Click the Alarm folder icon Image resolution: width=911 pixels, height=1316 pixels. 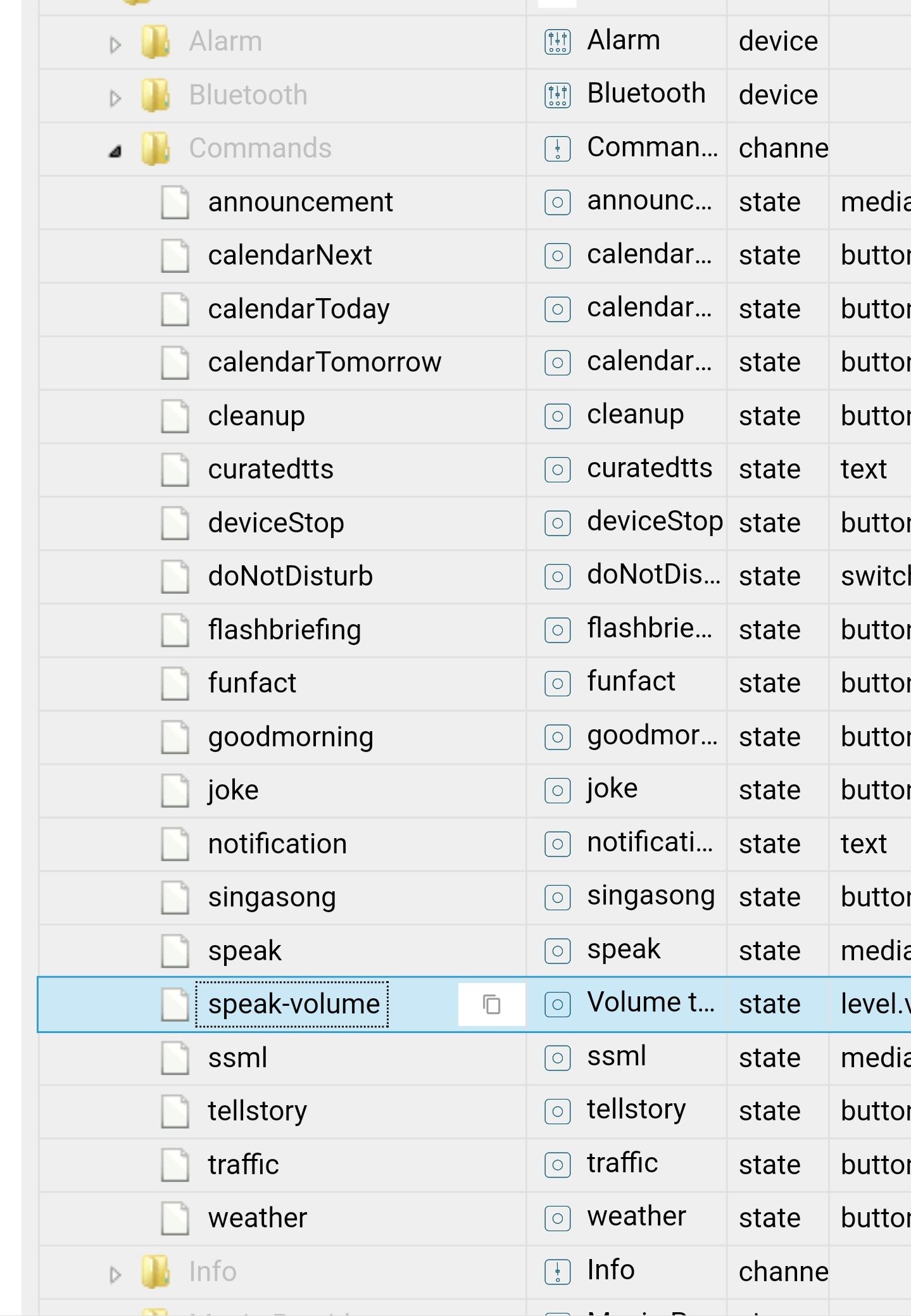click(156, 42)
